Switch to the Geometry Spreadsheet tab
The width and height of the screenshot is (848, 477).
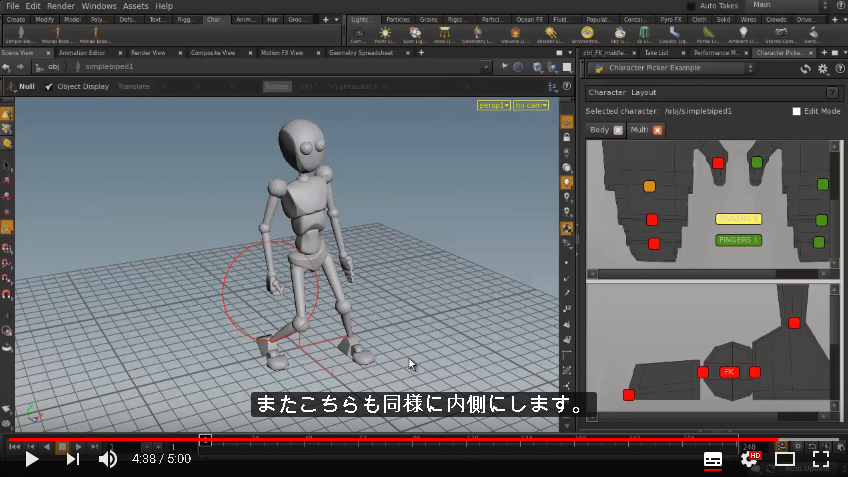[x=361, y=52]
